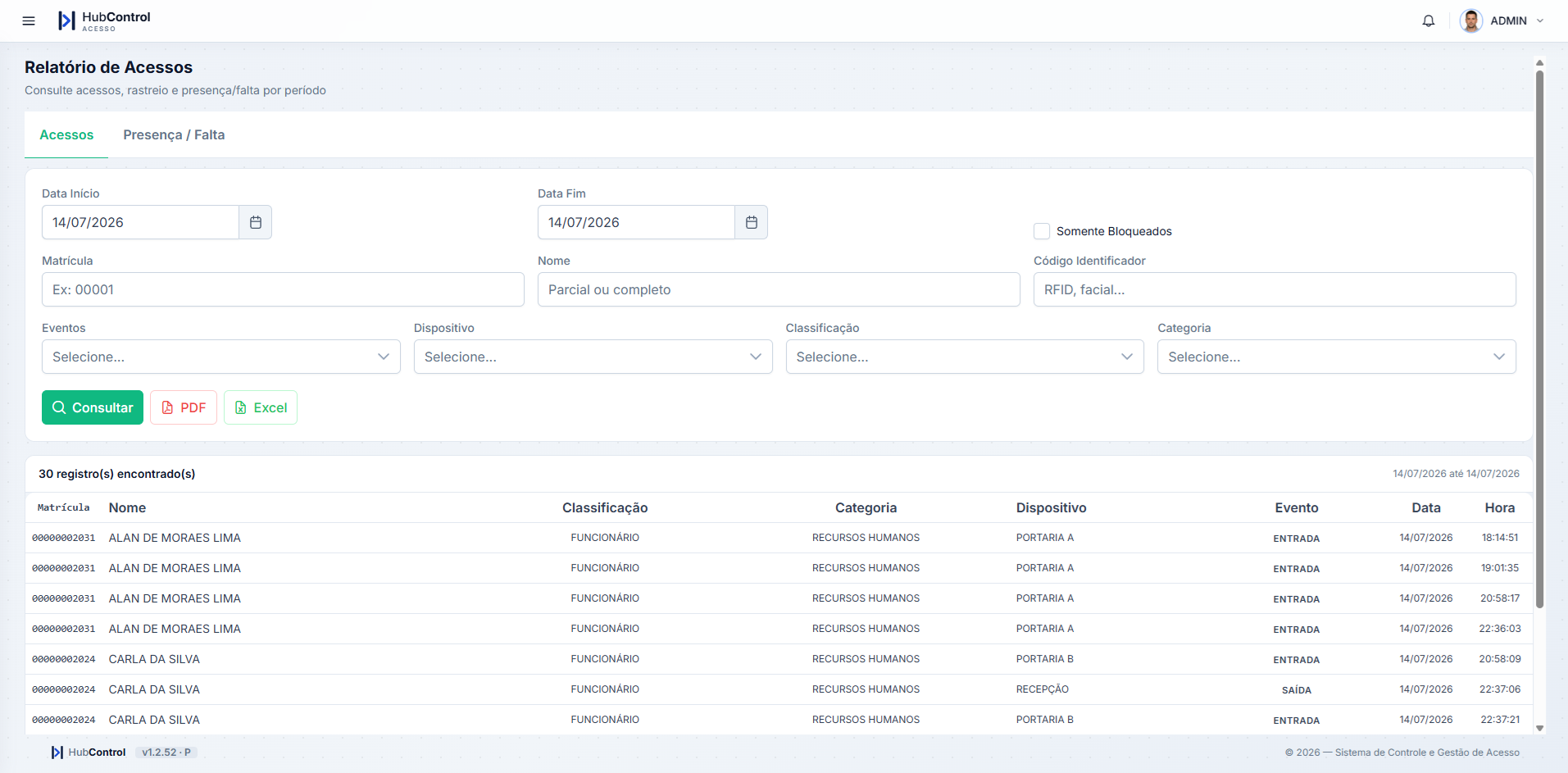Enable the Somente Bloqueados checkbox
Screen dimensions: 1568x773
(x=1042, y=231)
